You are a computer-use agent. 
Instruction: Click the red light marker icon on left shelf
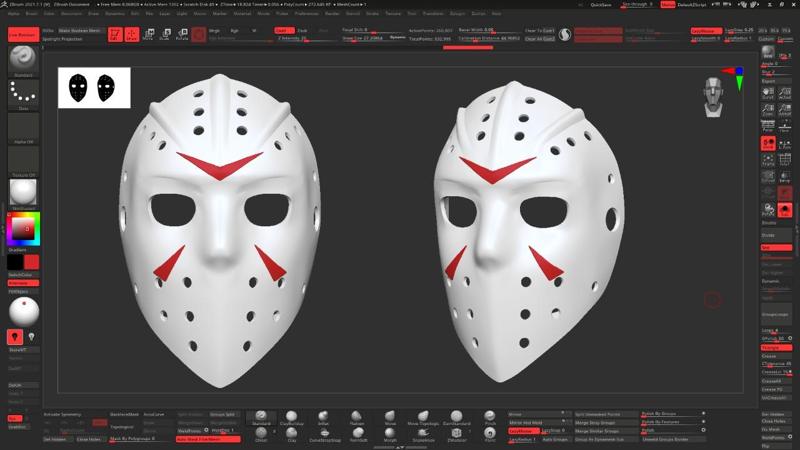[15, 337]
